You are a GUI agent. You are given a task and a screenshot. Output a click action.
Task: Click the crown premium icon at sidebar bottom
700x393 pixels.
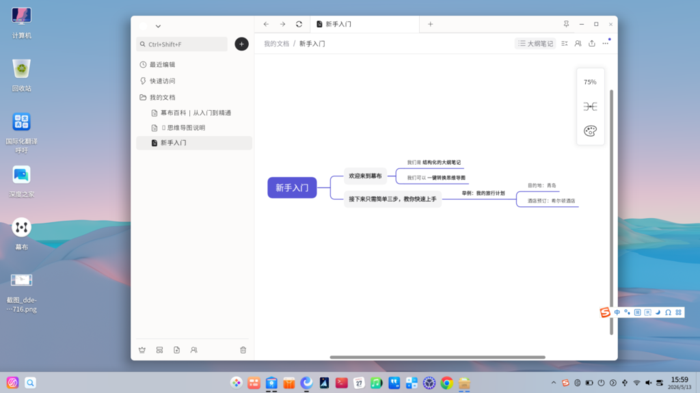pyautogui.click(x=142, y=350)
